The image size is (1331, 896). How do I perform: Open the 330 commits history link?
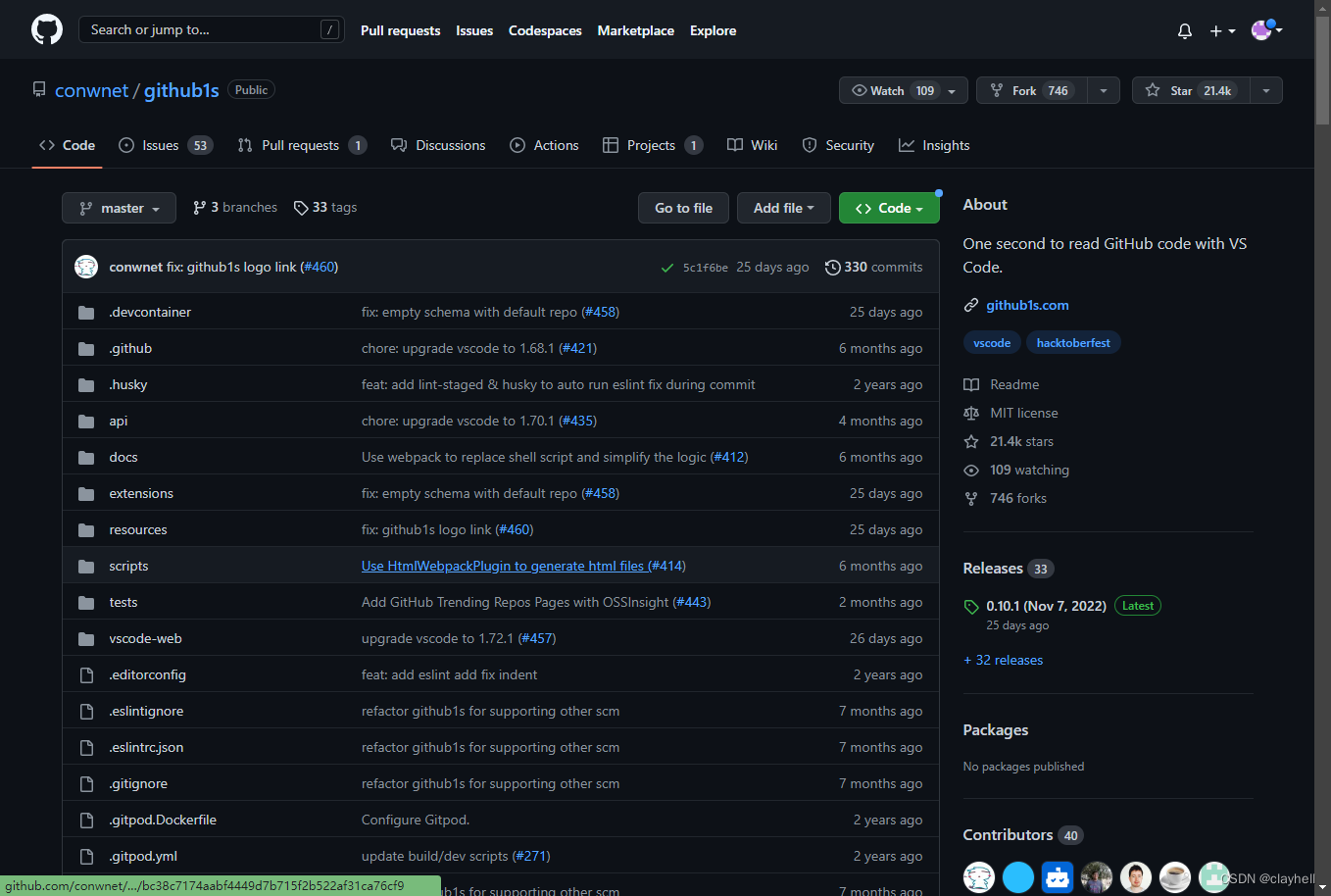(874, 268)
